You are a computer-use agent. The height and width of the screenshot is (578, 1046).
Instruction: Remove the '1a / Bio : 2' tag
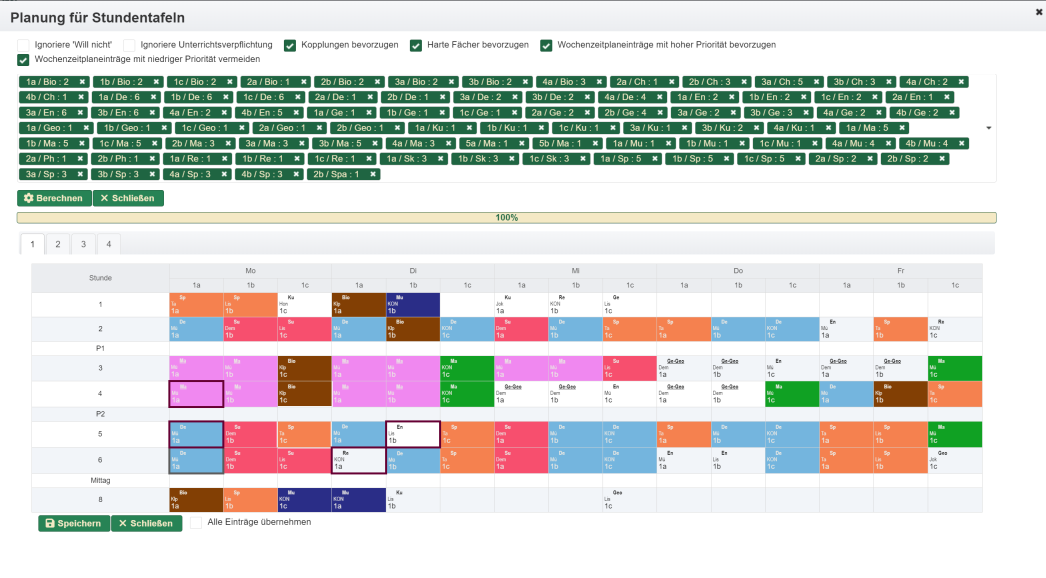[81, 82]
